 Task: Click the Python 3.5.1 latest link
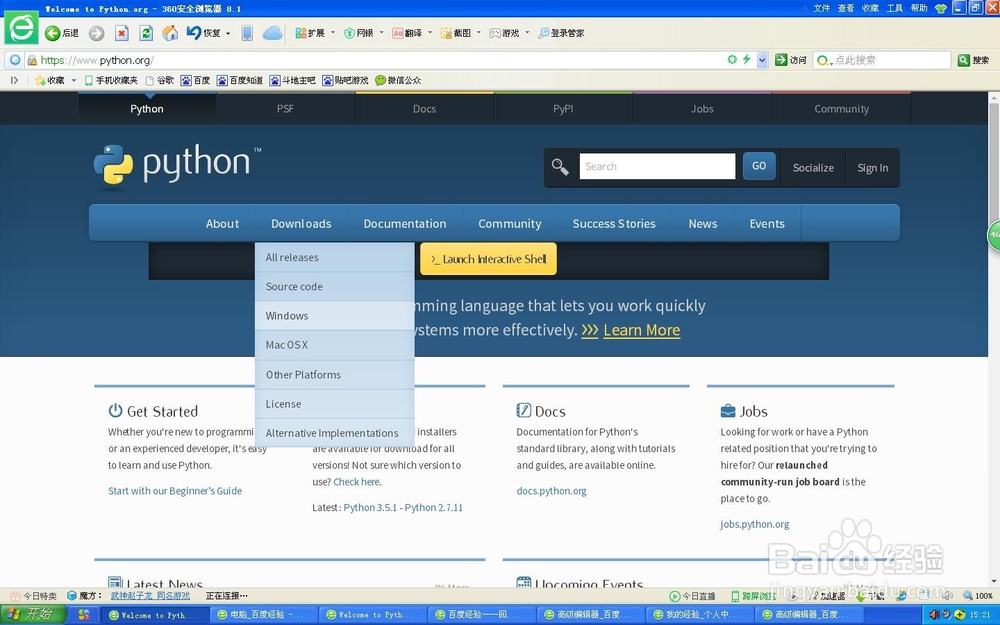pyautogui.click(x=370, y=508)
